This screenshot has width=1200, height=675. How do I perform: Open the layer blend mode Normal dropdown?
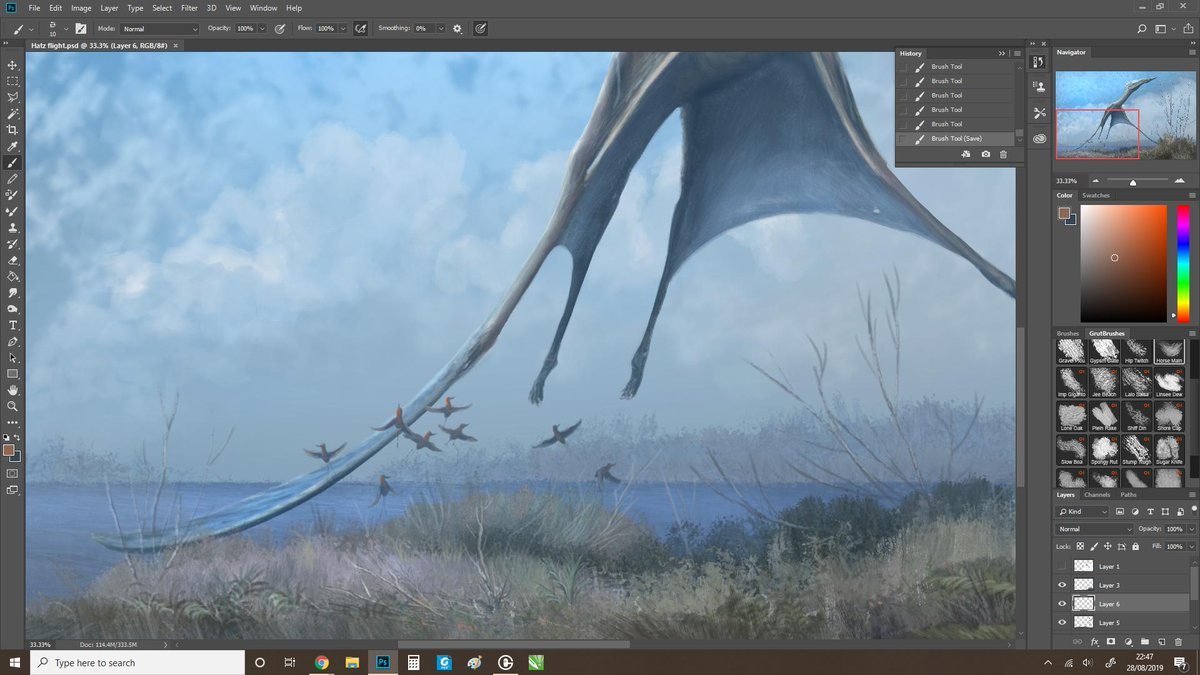click(x=1095, y=529)
